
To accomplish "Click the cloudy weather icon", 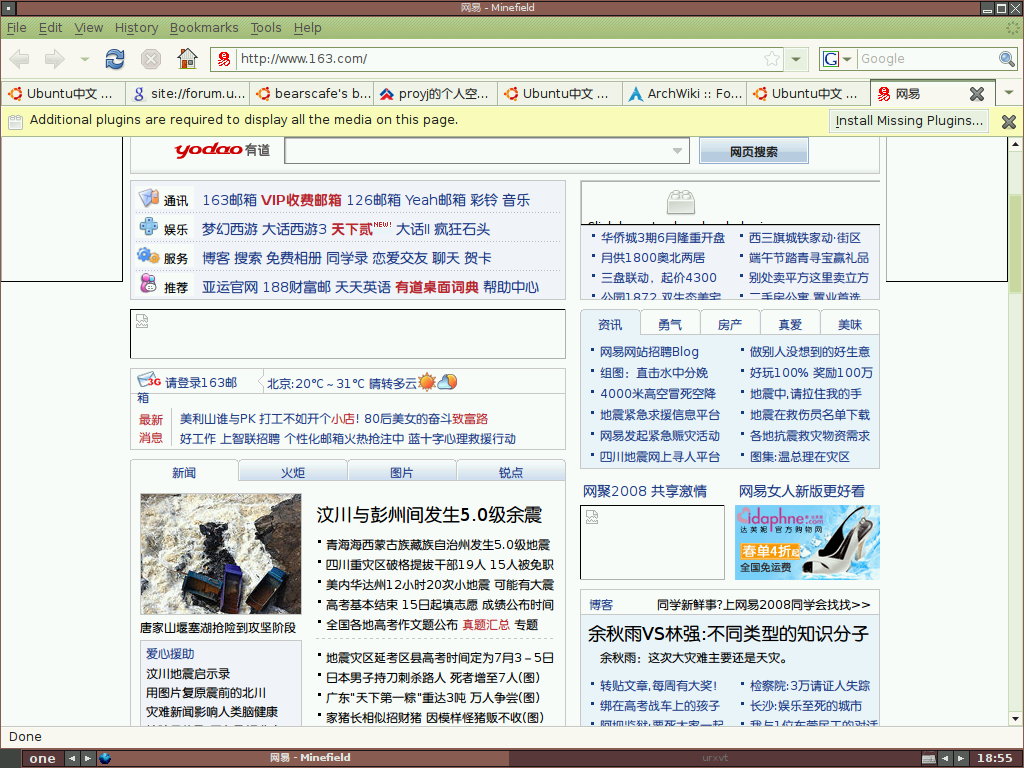I will (x=447, y=382).
